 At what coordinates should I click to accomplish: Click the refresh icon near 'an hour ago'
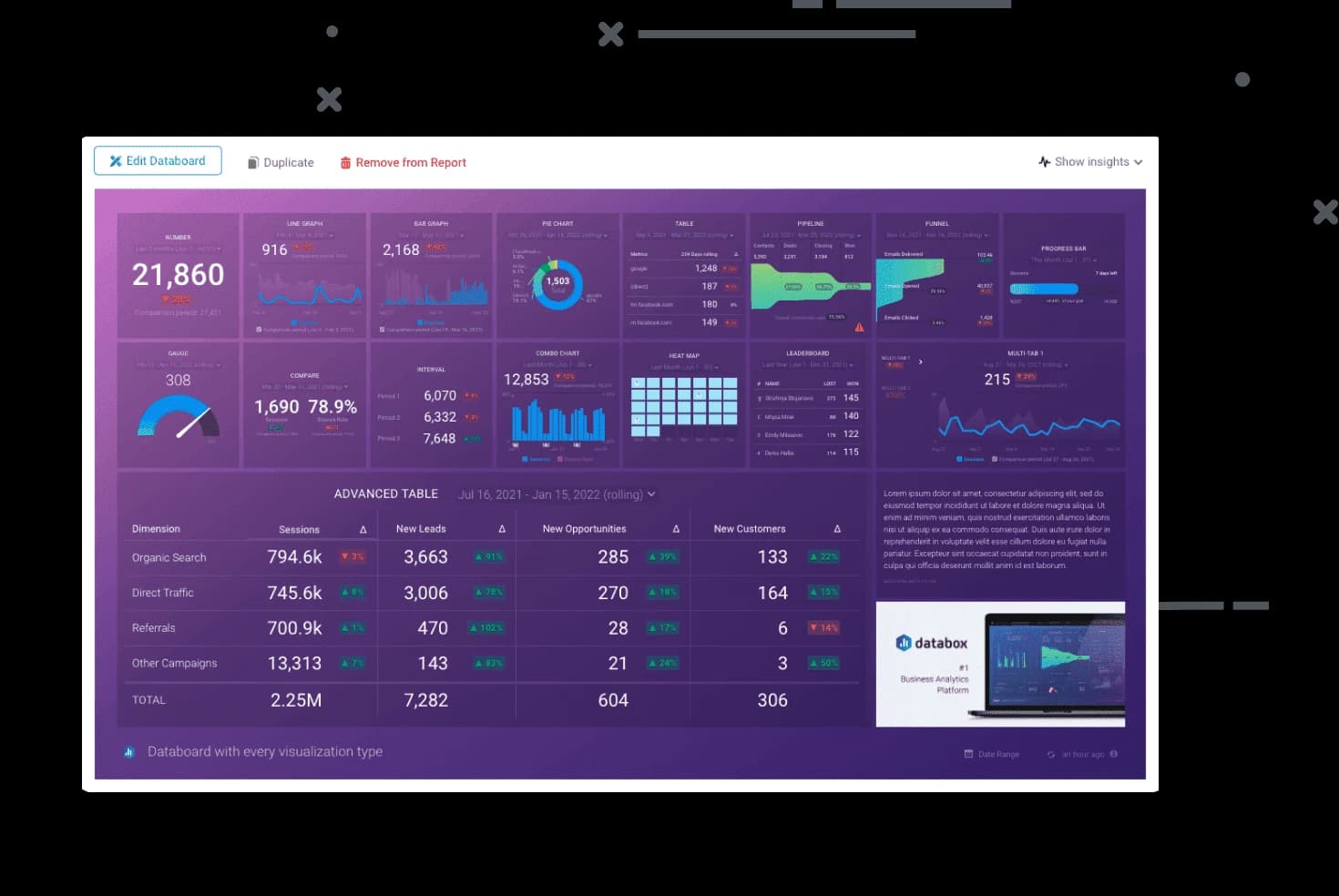click(x=1052, y=754)
